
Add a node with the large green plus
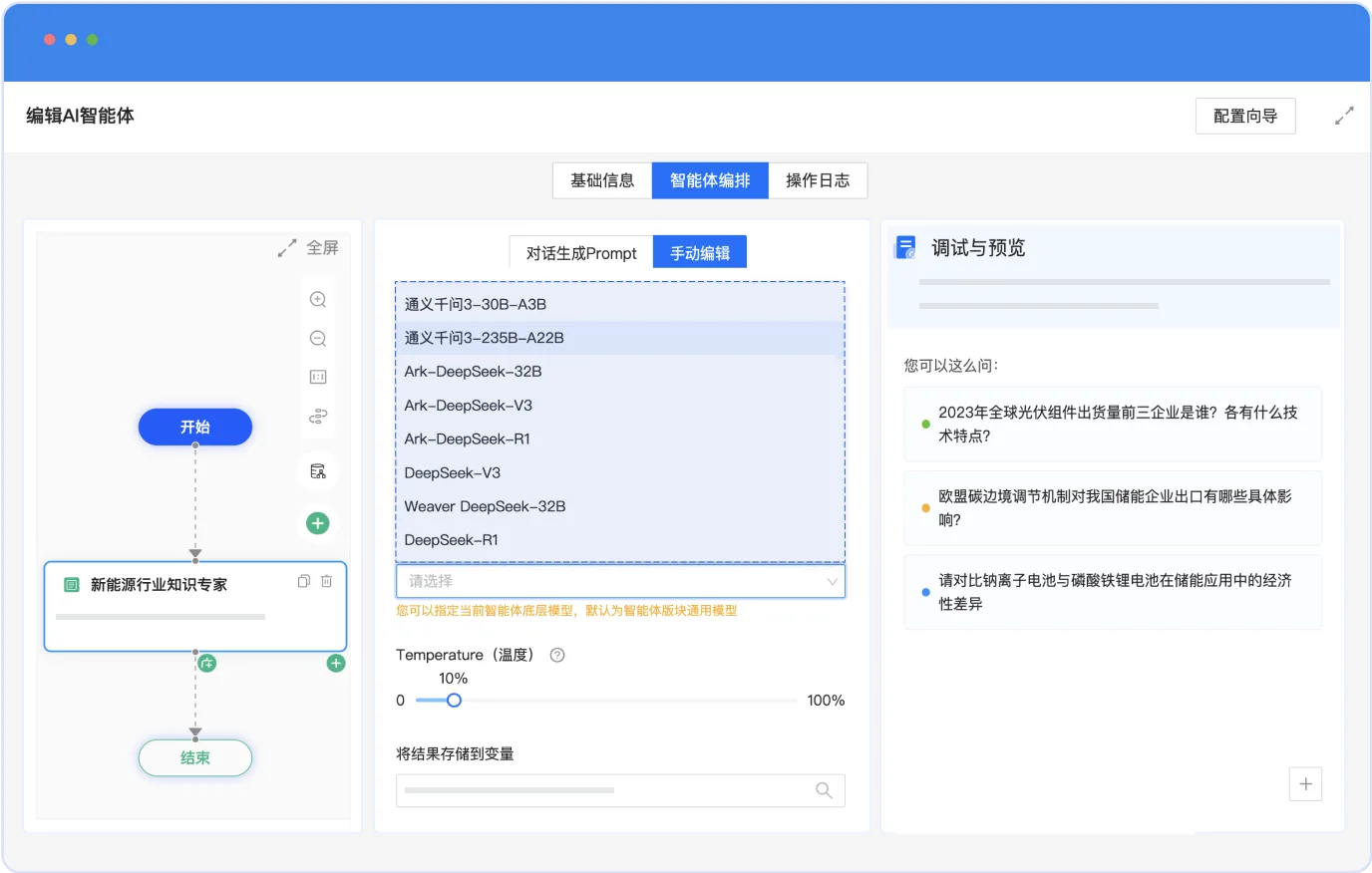click(318, 523)
